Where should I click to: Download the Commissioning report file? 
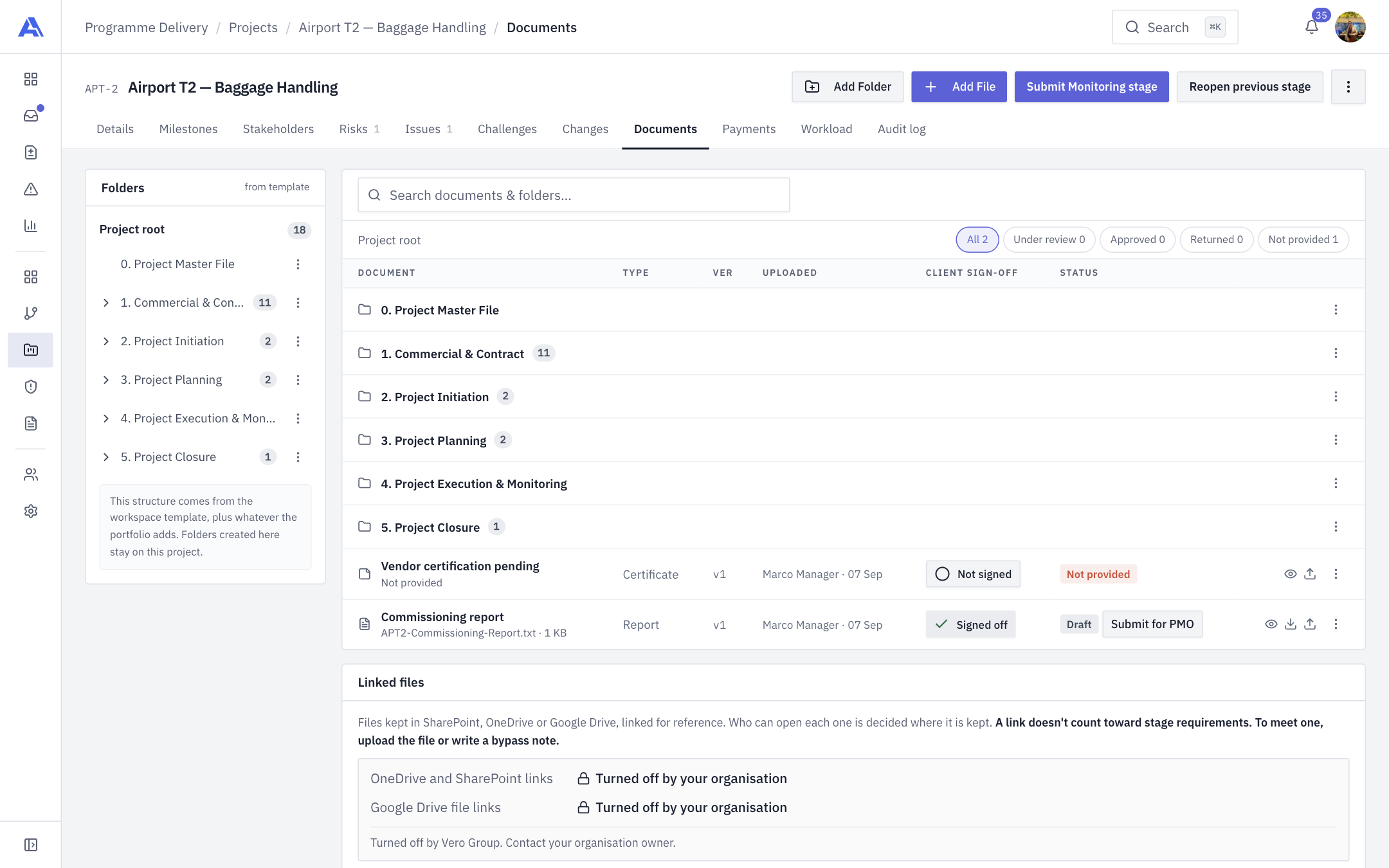click(x=1291, y=624)
